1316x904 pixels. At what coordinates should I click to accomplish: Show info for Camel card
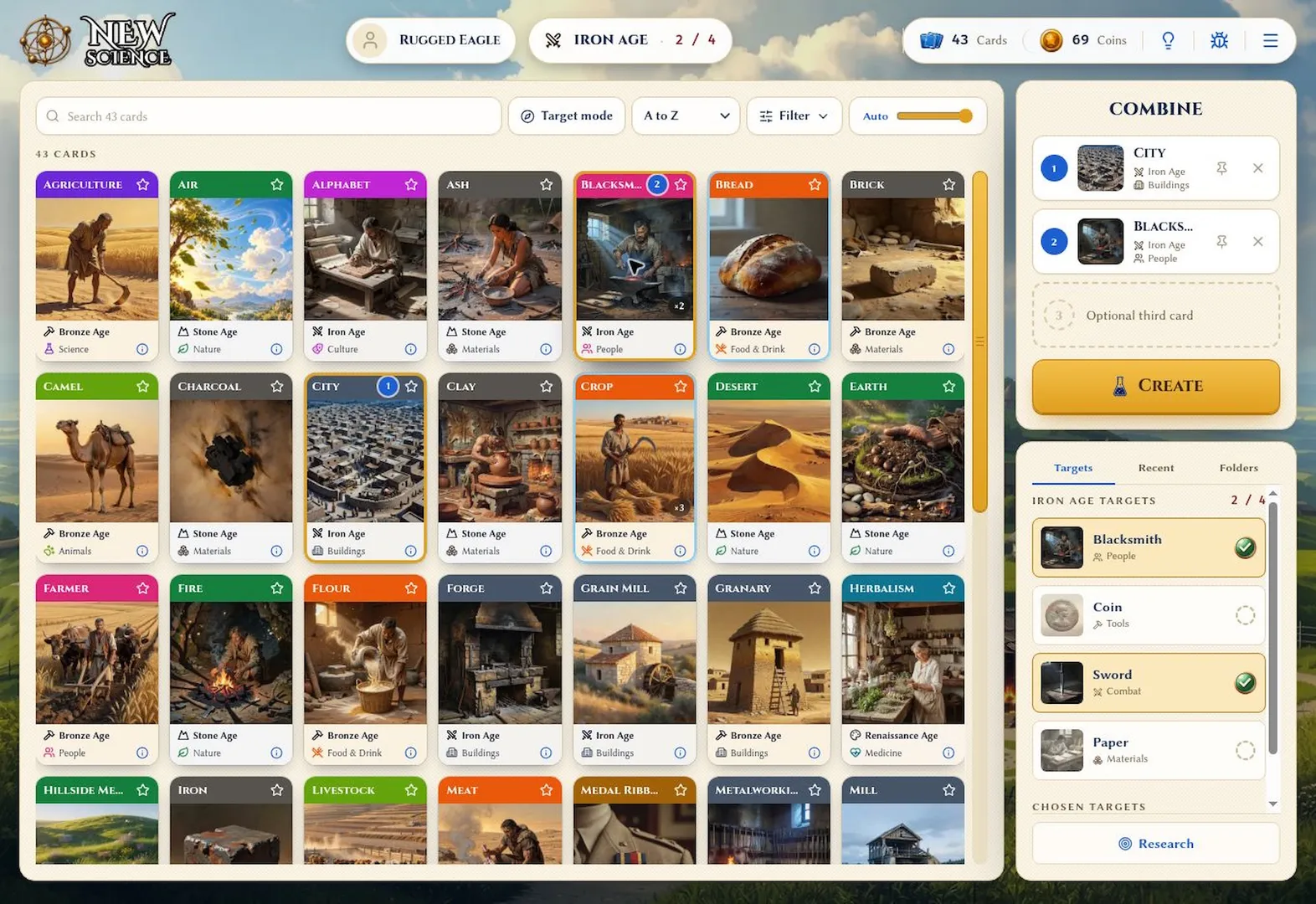pyautogui.click(x=142, y=551)
